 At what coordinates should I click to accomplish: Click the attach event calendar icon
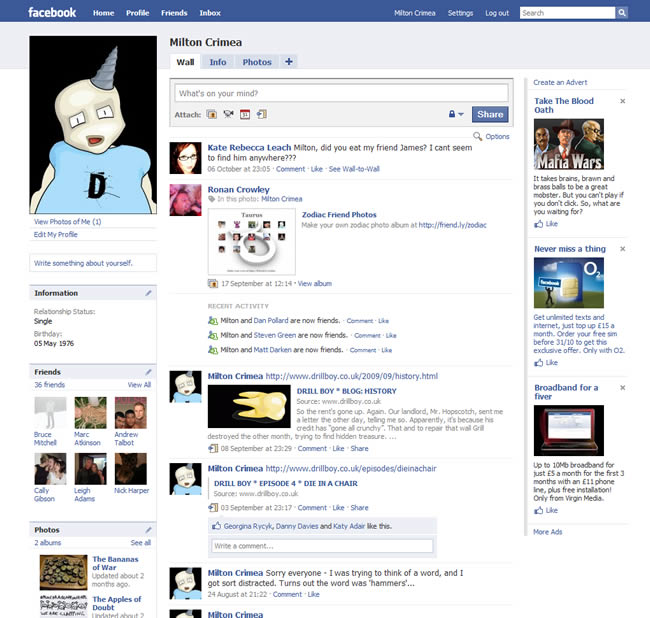[x=243, y=115]
